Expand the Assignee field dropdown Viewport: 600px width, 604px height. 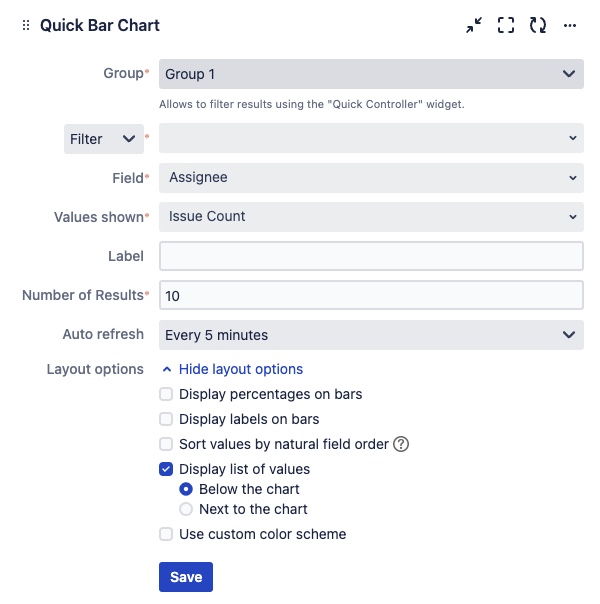tap(371, 177)
